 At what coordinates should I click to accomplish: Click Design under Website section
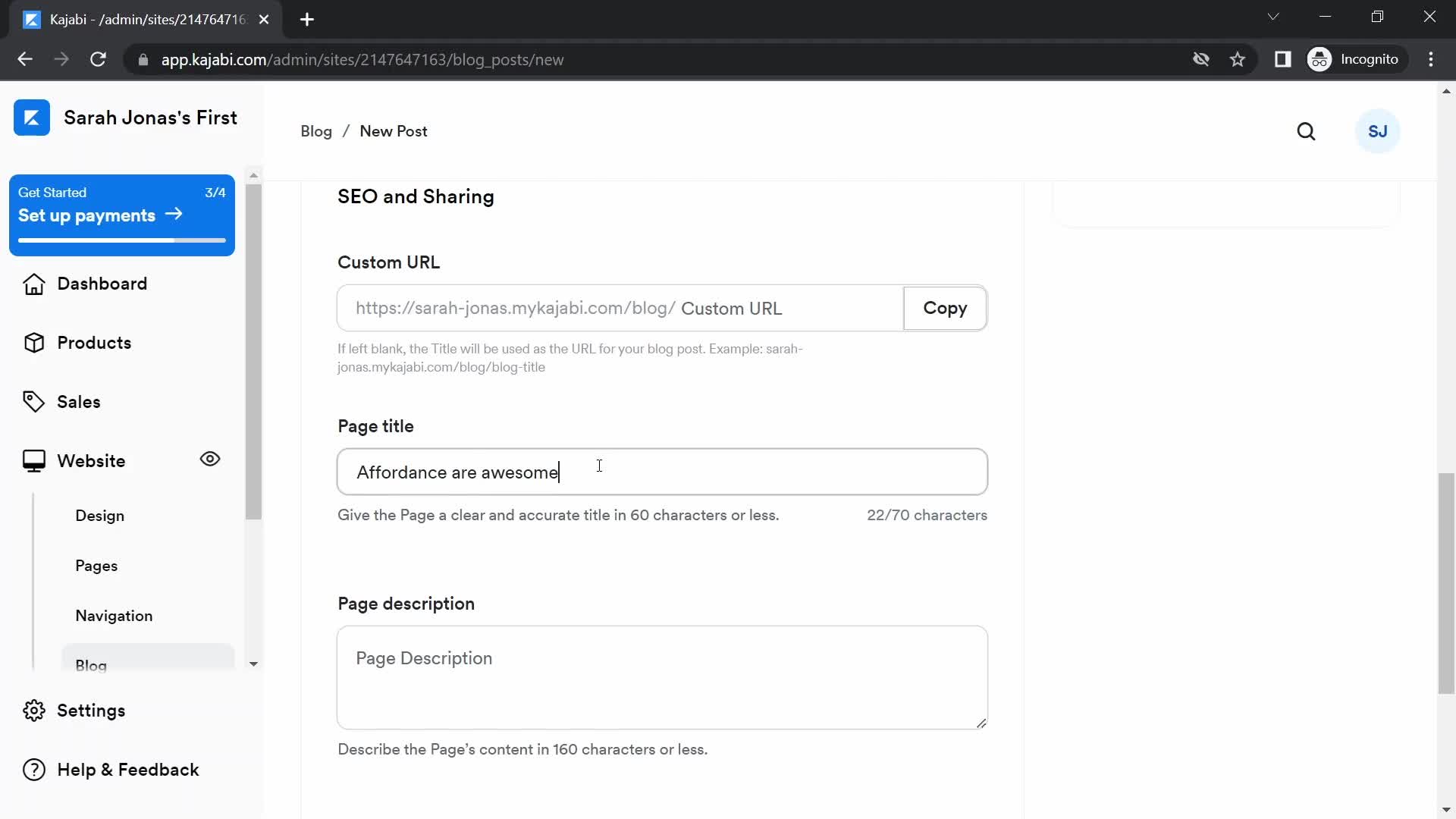tap(100, 516)
